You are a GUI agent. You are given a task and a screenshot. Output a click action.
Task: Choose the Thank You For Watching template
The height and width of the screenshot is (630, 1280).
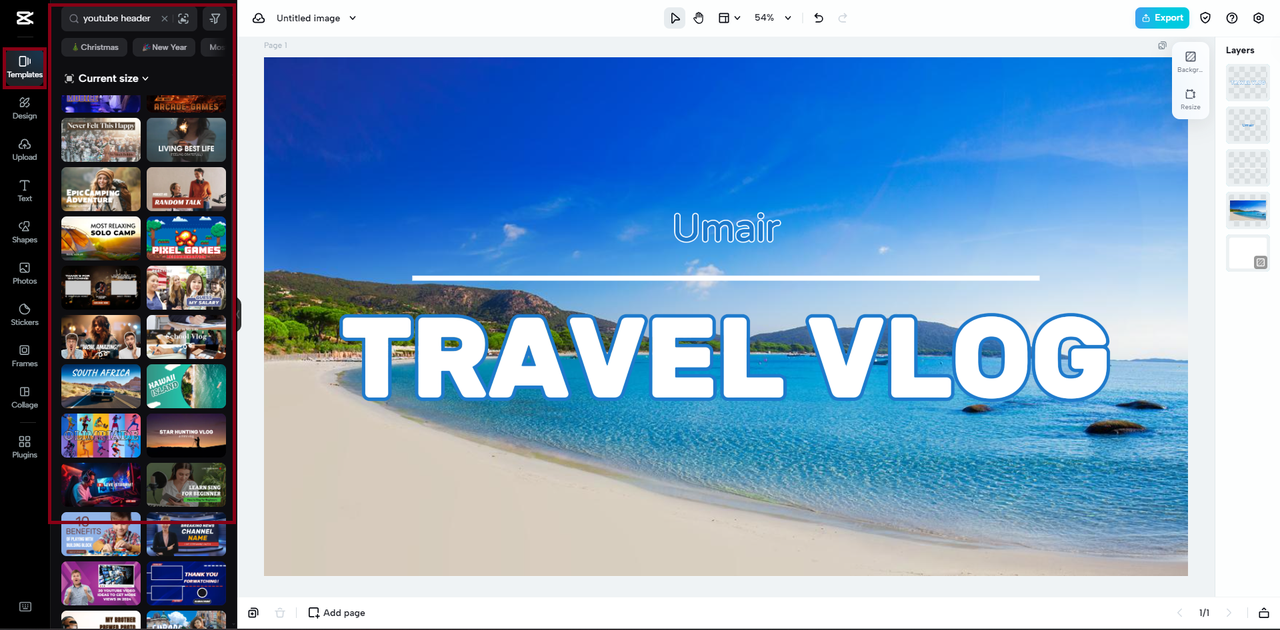(186, 583)
